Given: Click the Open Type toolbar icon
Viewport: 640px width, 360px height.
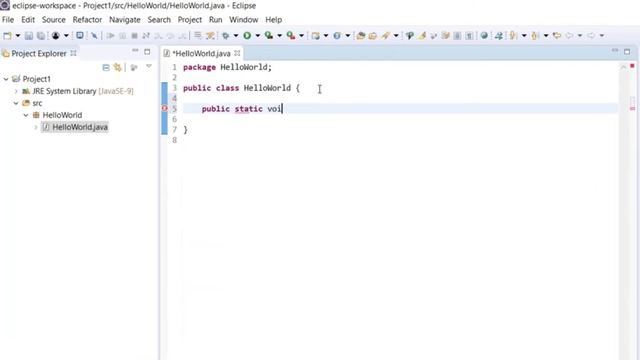Looking at the screenshot, I should [x=361, y=36].
